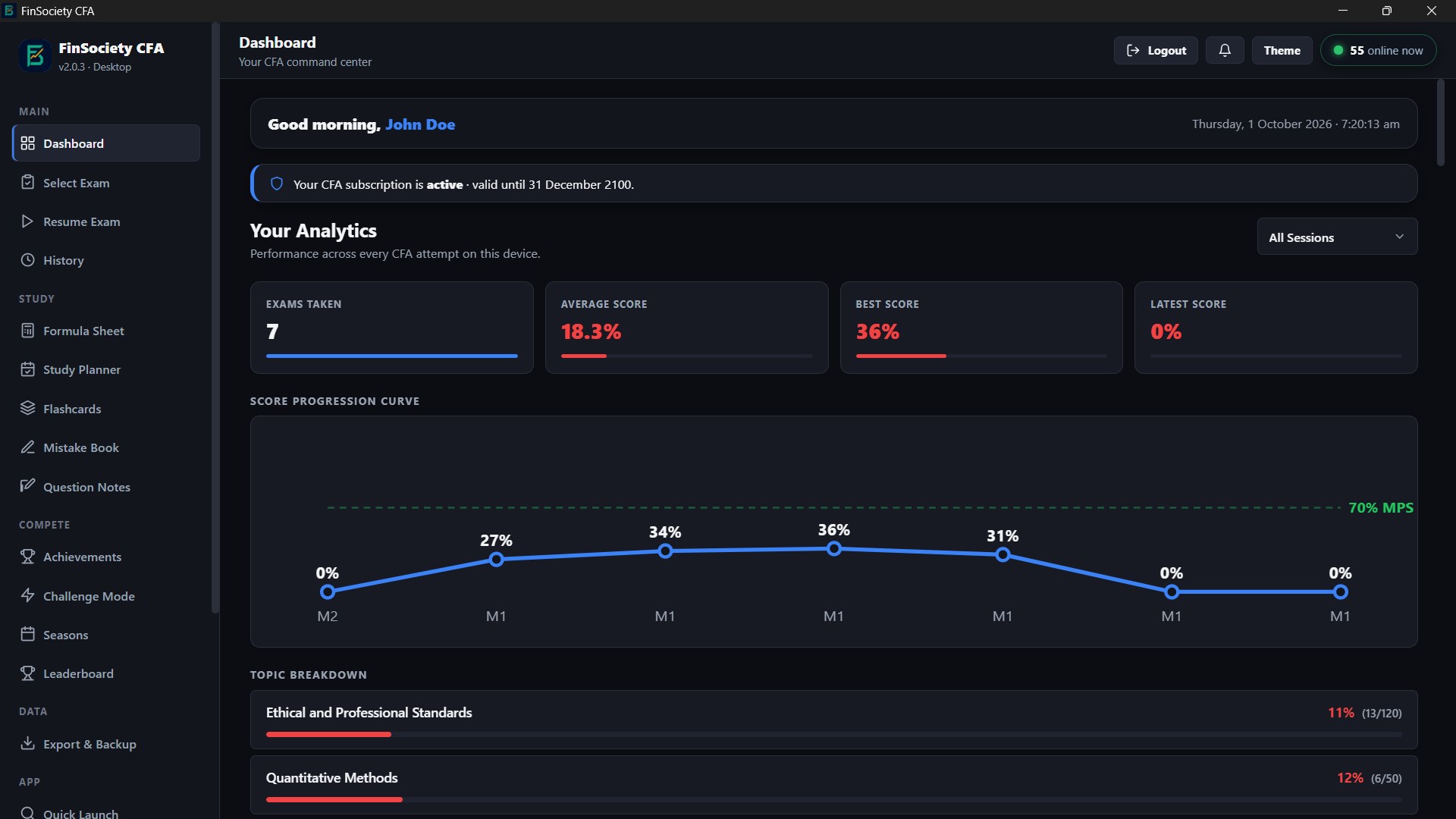
Task: Click the 31% point on the progression curve
Action: 1003,555
